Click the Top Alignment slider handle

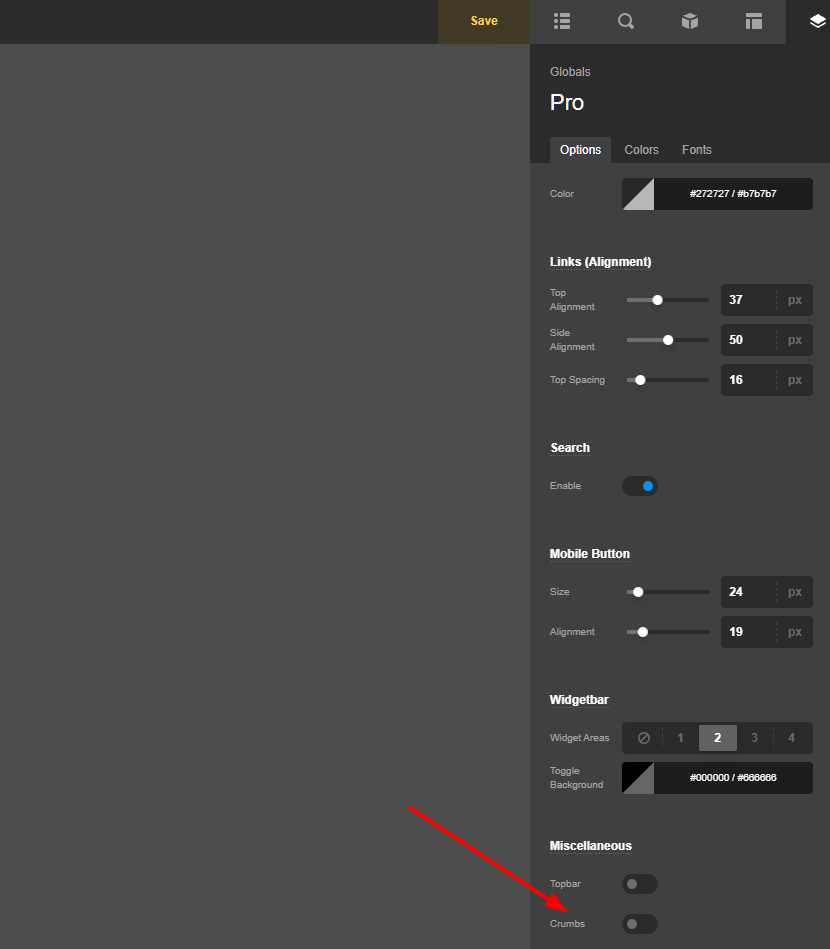tap(657, 300)
